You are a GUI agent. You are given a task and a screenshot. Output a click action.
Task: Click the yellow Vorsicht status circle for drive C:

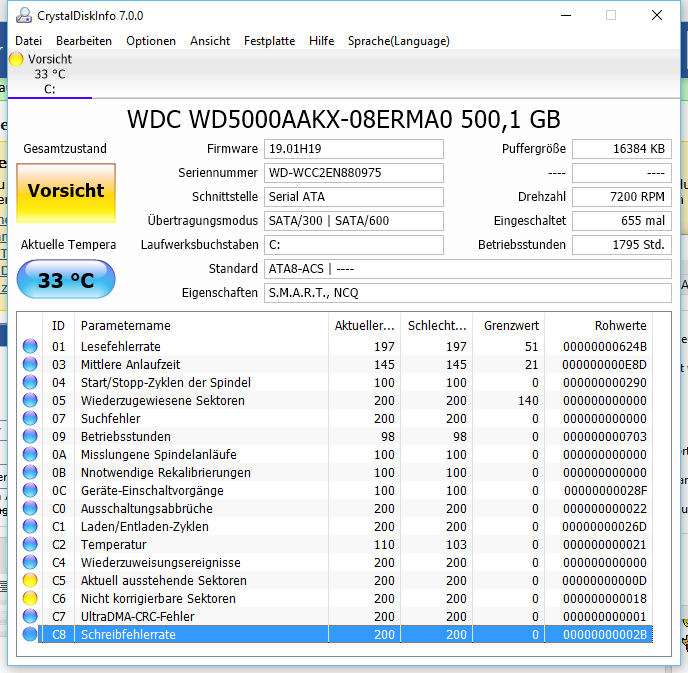(16, 59)
